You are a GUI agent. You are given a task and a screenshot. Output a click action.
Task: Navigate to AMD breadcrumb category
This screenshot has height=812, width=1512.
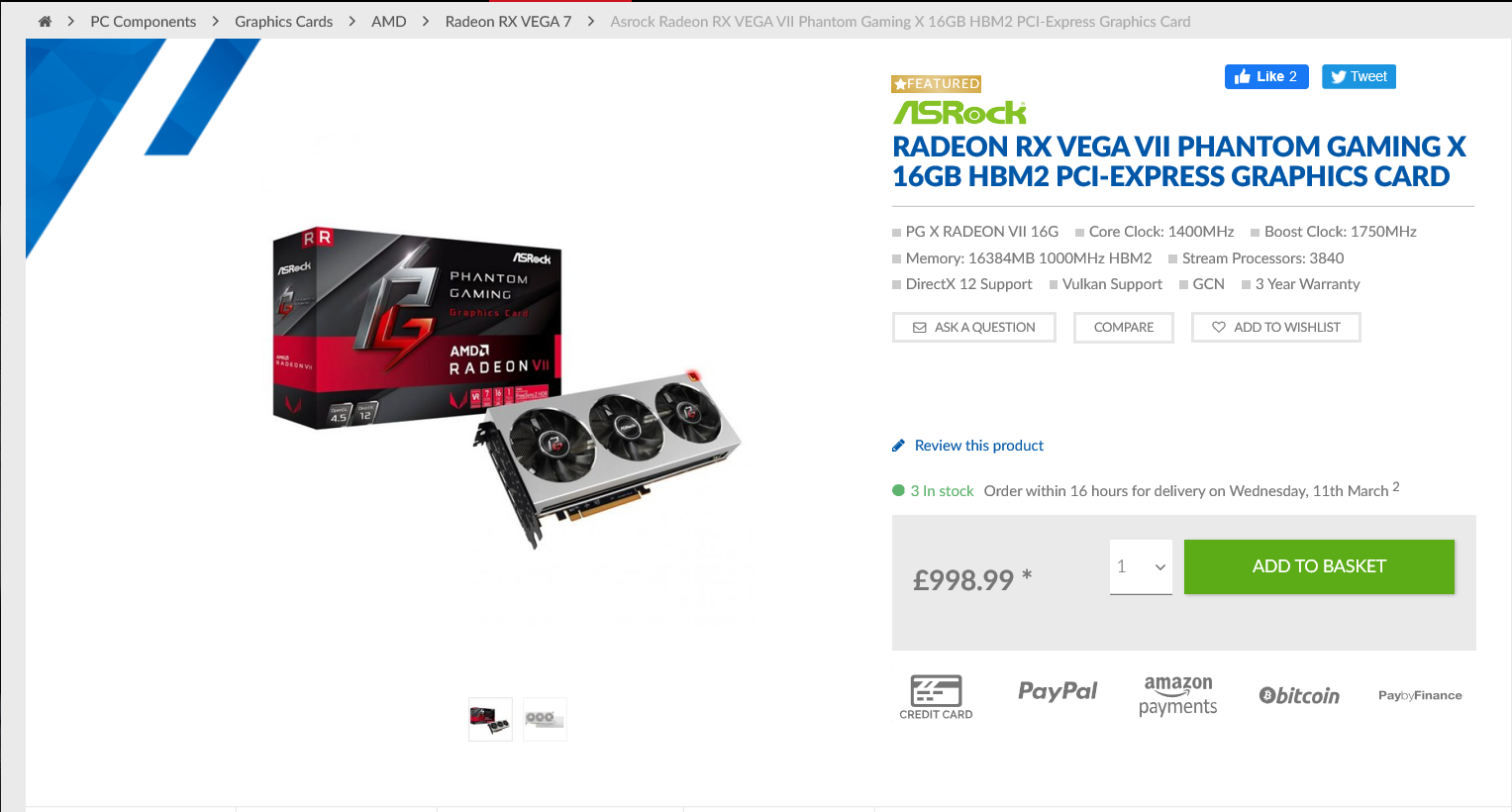389,21
